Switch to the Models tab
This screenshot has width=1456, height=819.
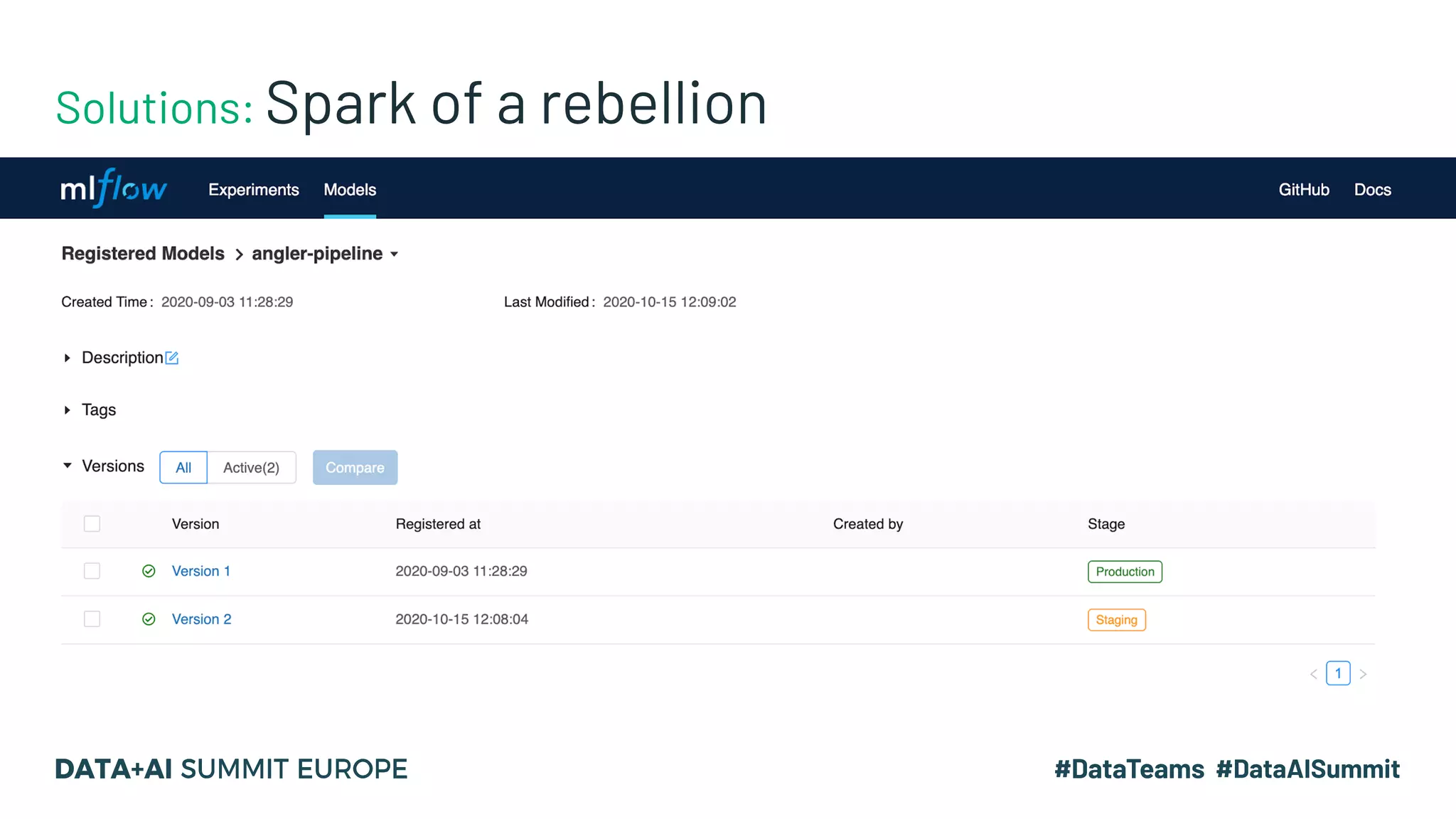[x=350, y=190]
